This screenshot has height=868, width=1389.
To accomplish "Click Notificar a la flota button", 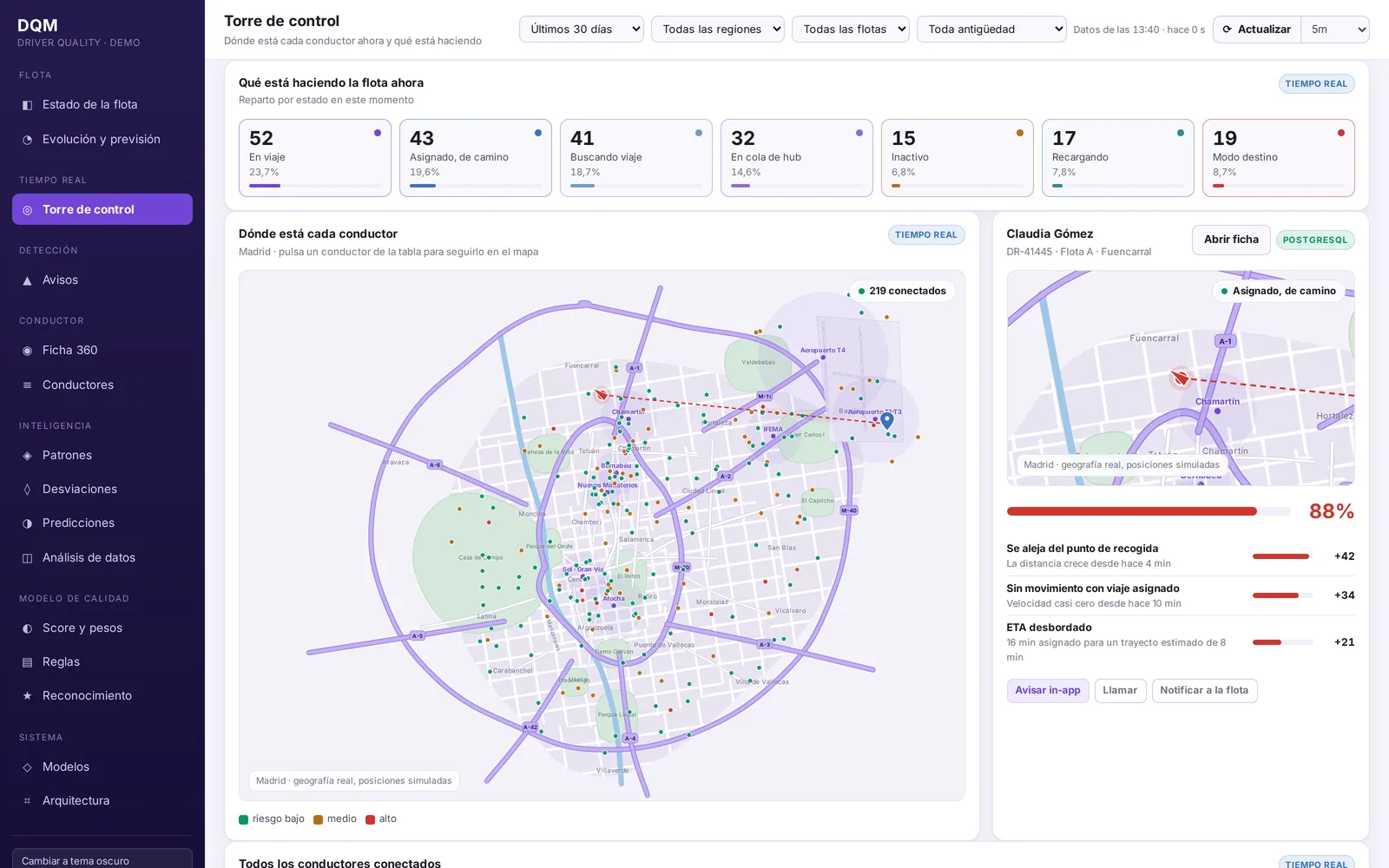I will pos(1204,691).
